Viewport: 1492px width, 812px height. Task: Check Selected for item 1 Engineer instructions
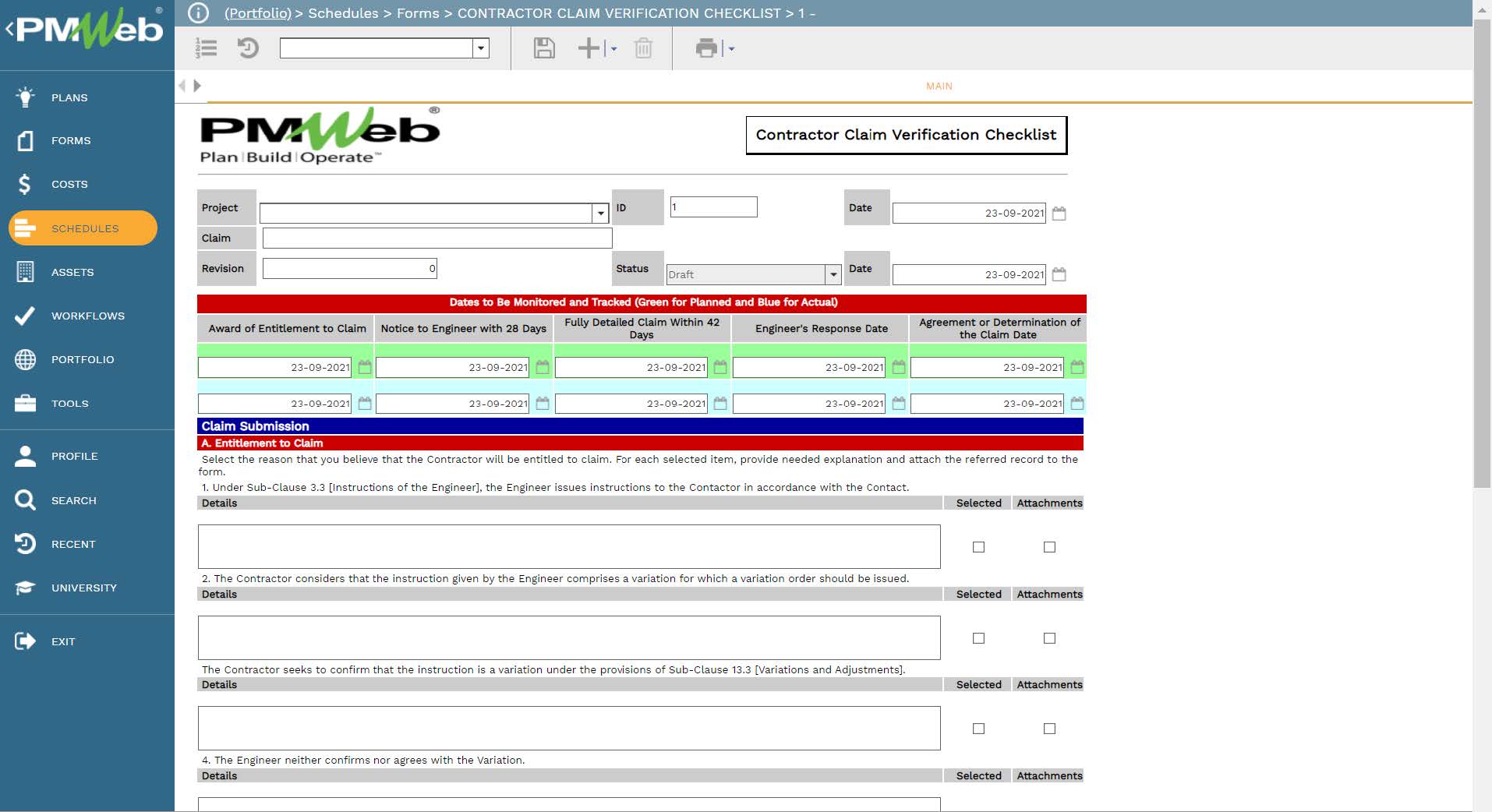click(x=978, y=547)
